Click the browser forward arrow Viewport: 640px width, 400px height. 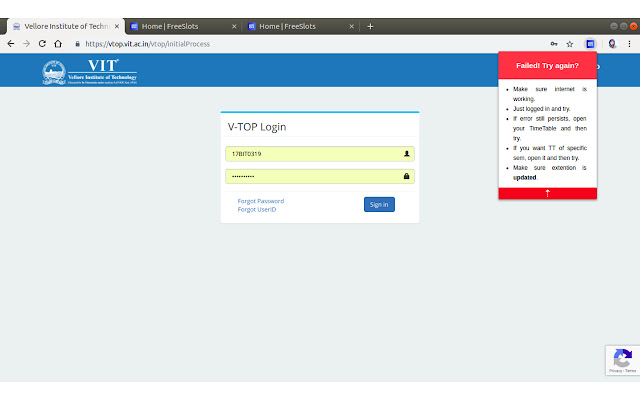coord(27,44)
